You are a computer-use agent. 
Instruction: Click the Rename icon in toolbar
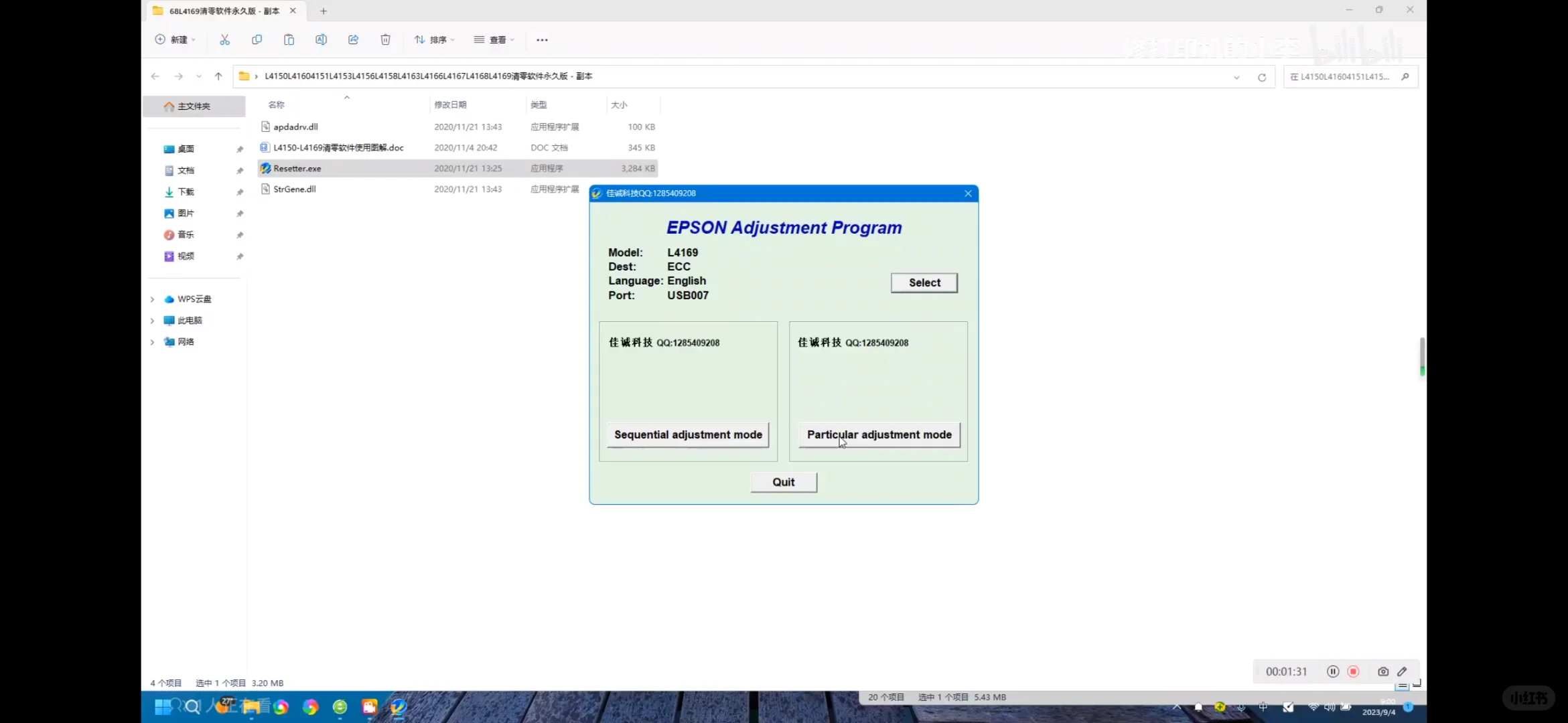(321, 40)
